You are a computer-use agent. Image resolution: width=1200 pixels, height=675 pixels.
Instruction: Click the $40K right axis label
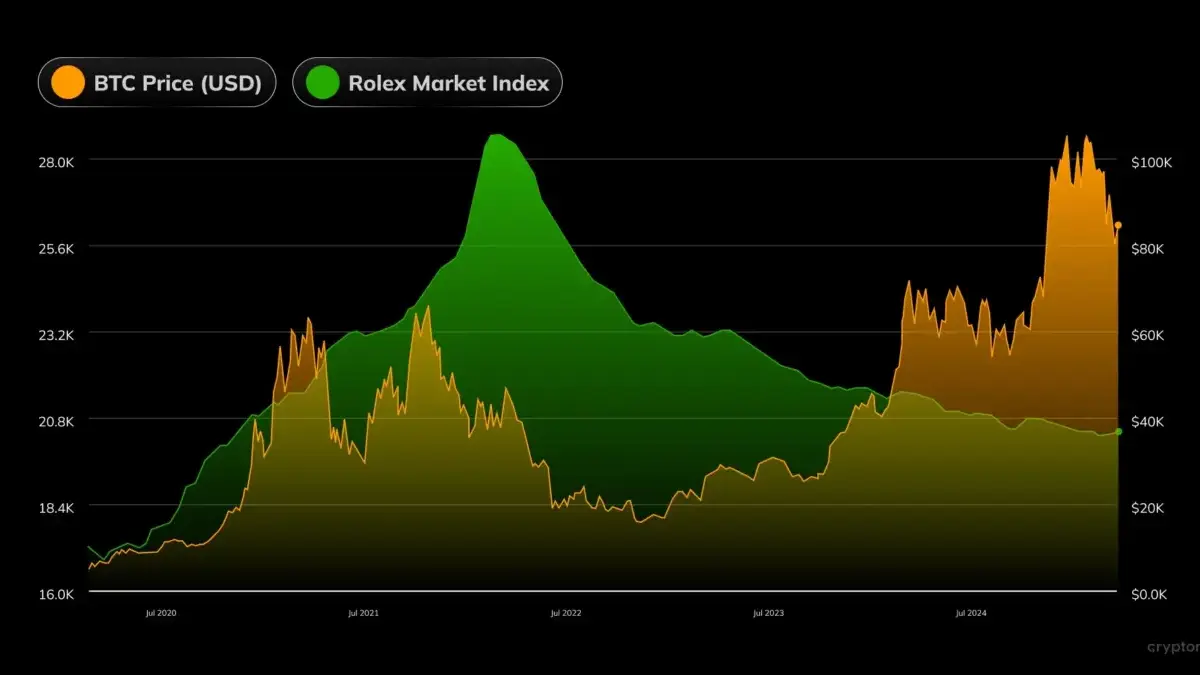(x=1148, y=421)
